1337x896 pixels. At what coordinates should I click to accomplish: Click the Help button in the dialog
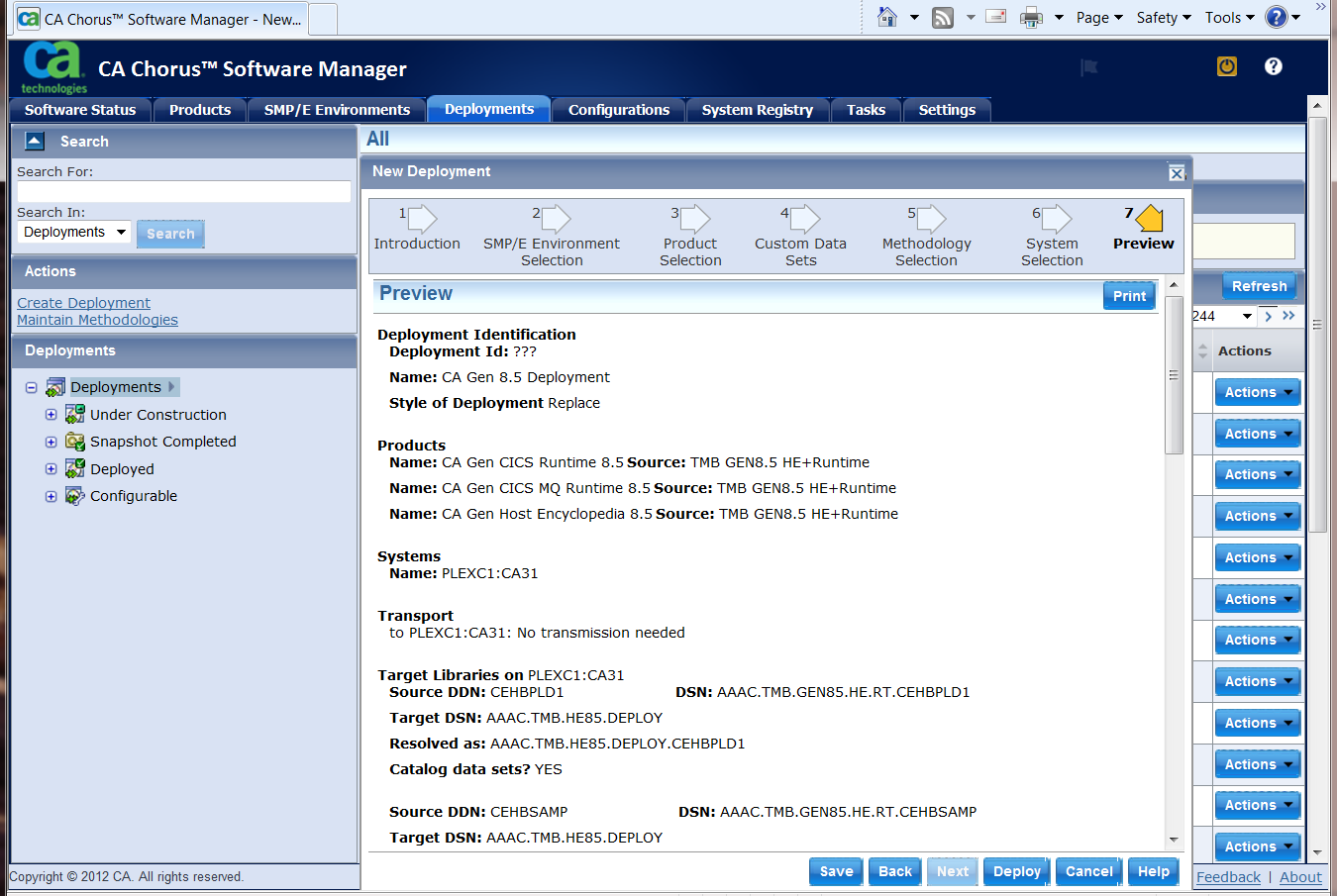coord(1154,871)
